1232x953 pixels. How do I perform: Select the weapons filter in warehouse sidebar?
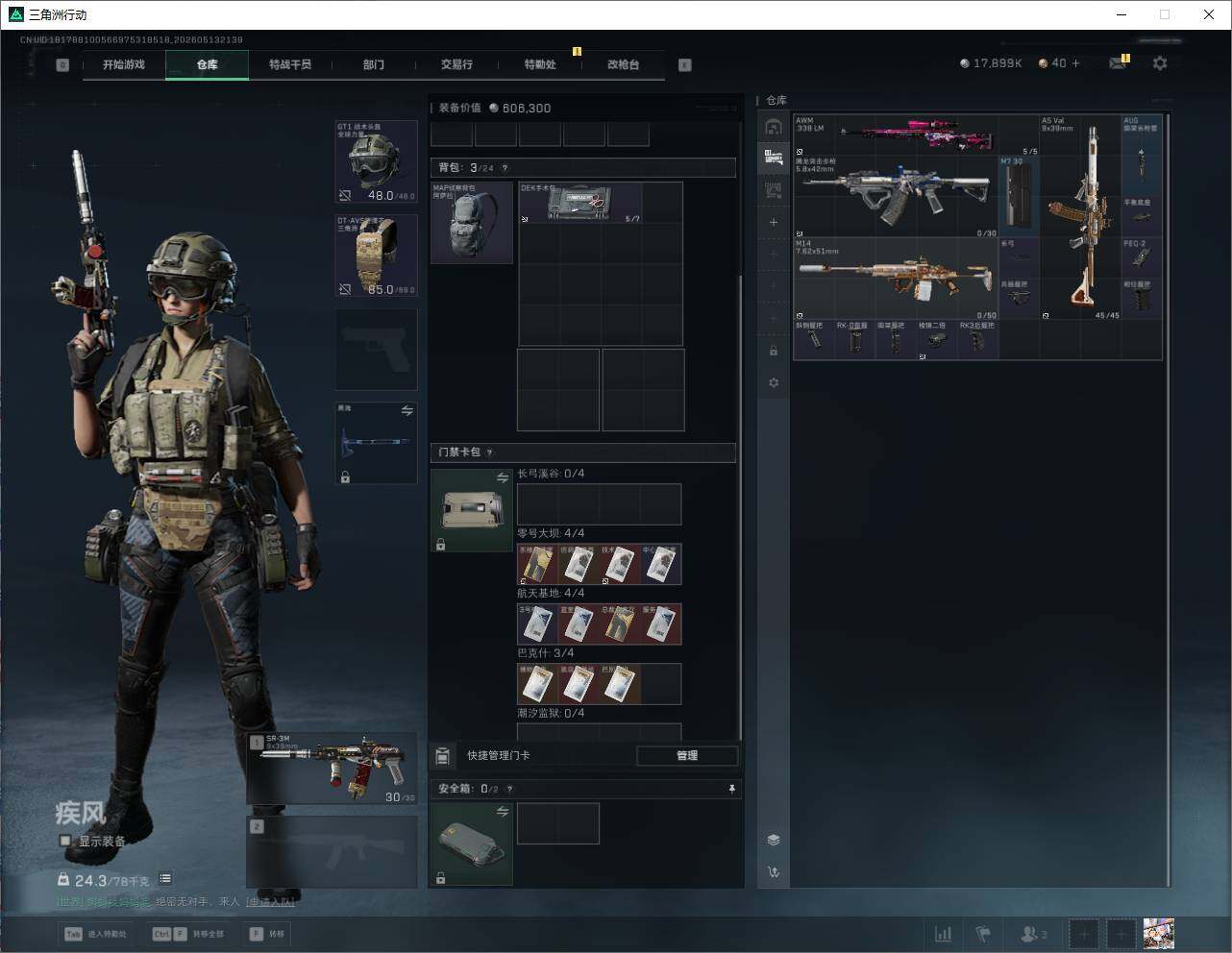click(x=774, y=158)
